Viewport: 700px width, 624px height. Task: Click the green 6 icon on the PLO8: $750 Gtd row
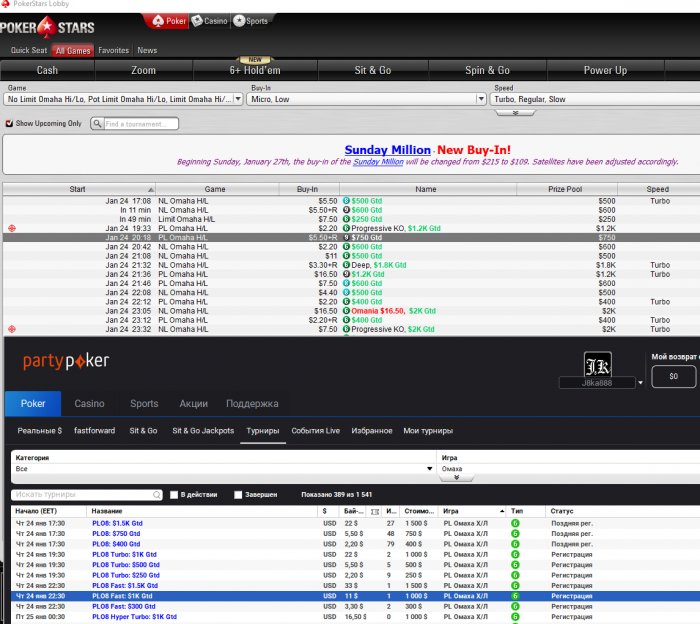tap(515, 533)
